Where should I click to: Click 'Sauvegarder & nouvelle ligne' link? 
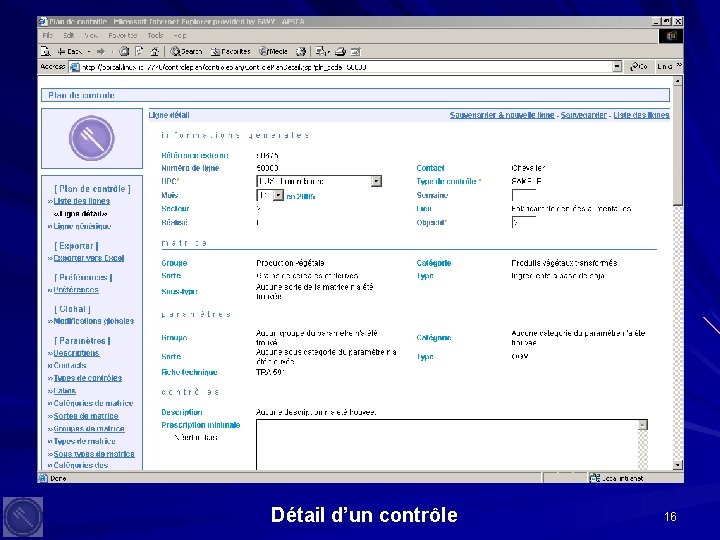pyautogui.click(x=502, y=115)
